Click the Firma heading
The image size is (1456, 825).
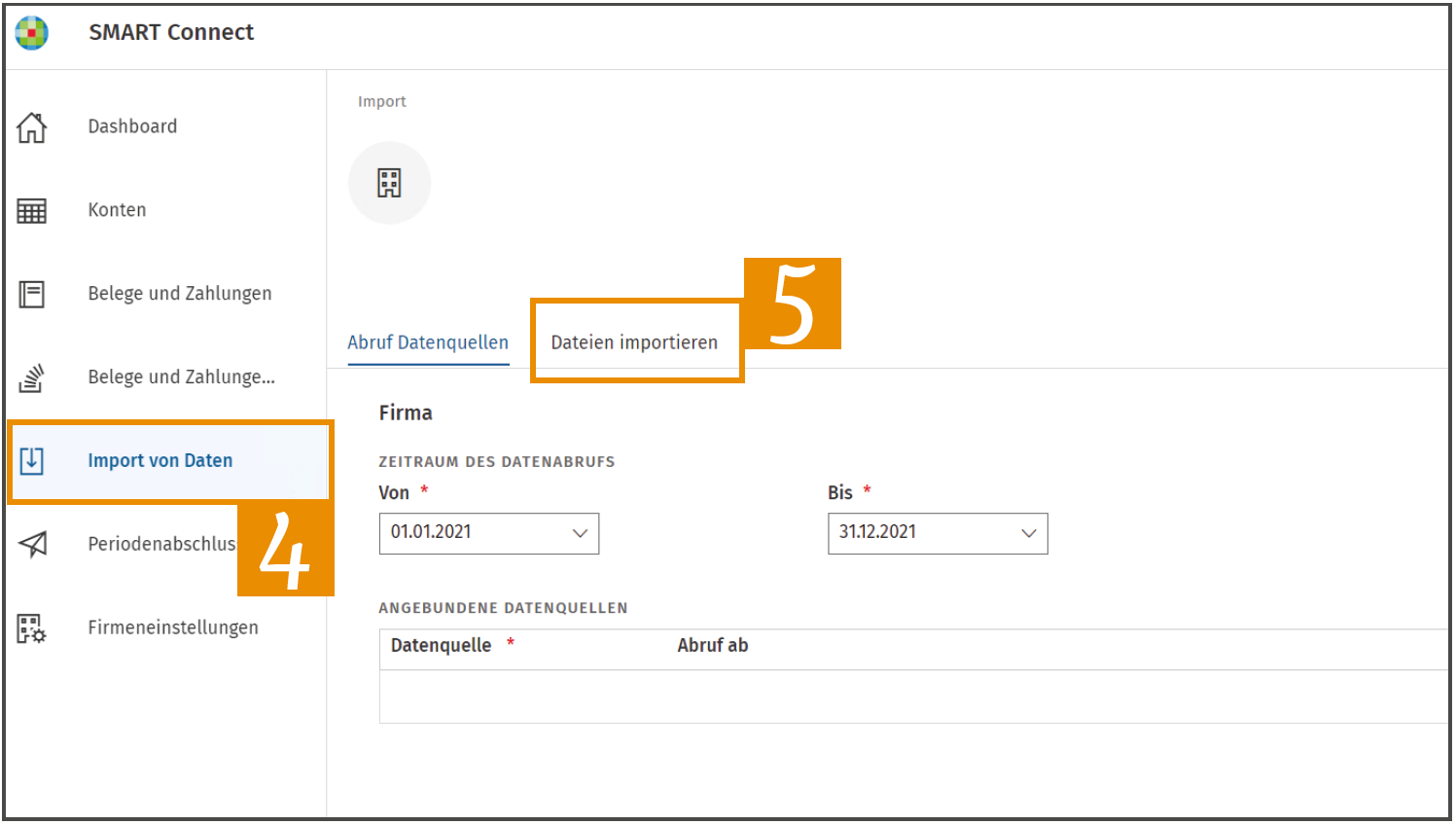click(x=406, y=412)
